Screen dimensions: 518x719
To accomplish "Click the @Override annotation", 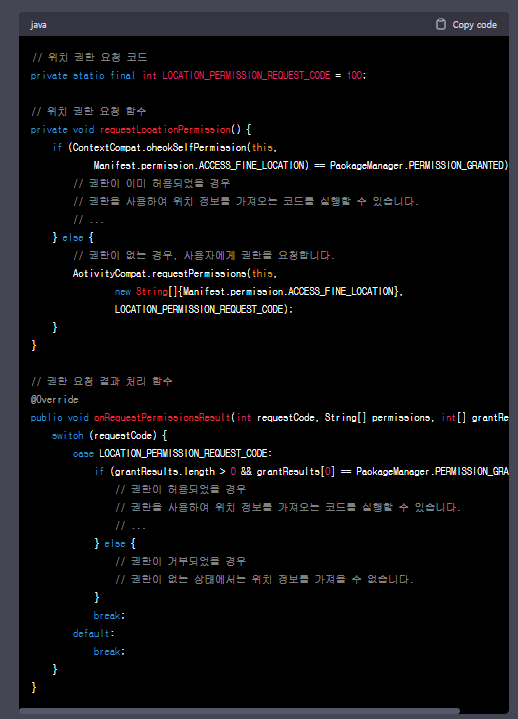I will point(55,399).
